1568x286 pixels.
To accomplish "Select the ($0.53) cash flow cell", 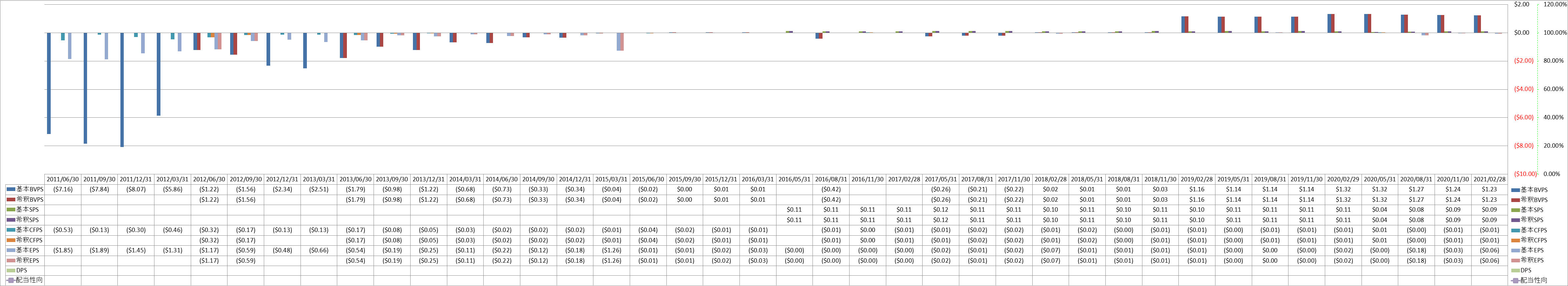I will coord(63,230).
